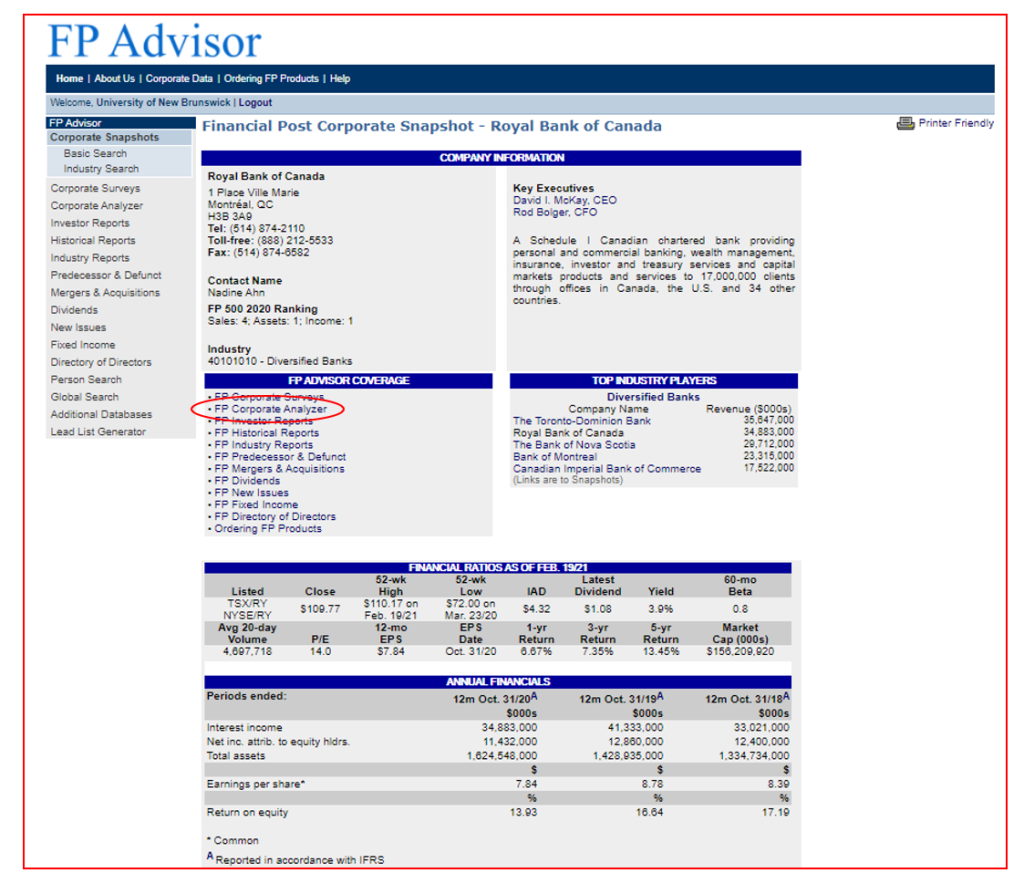Open FP Predecessor & Defunct coverage link
This screenshot has height=873, width=1024.
point(280,457)
